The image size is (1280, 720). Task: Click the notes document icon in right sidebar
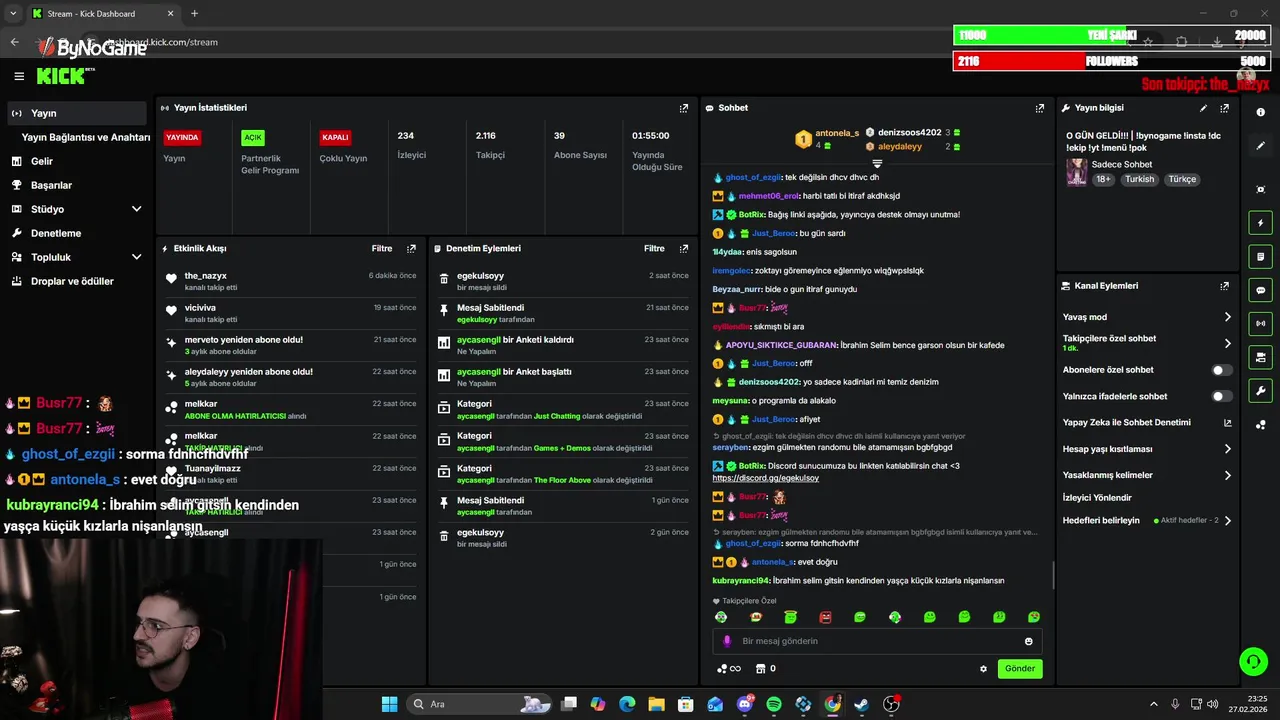[x=1260, y=257]
